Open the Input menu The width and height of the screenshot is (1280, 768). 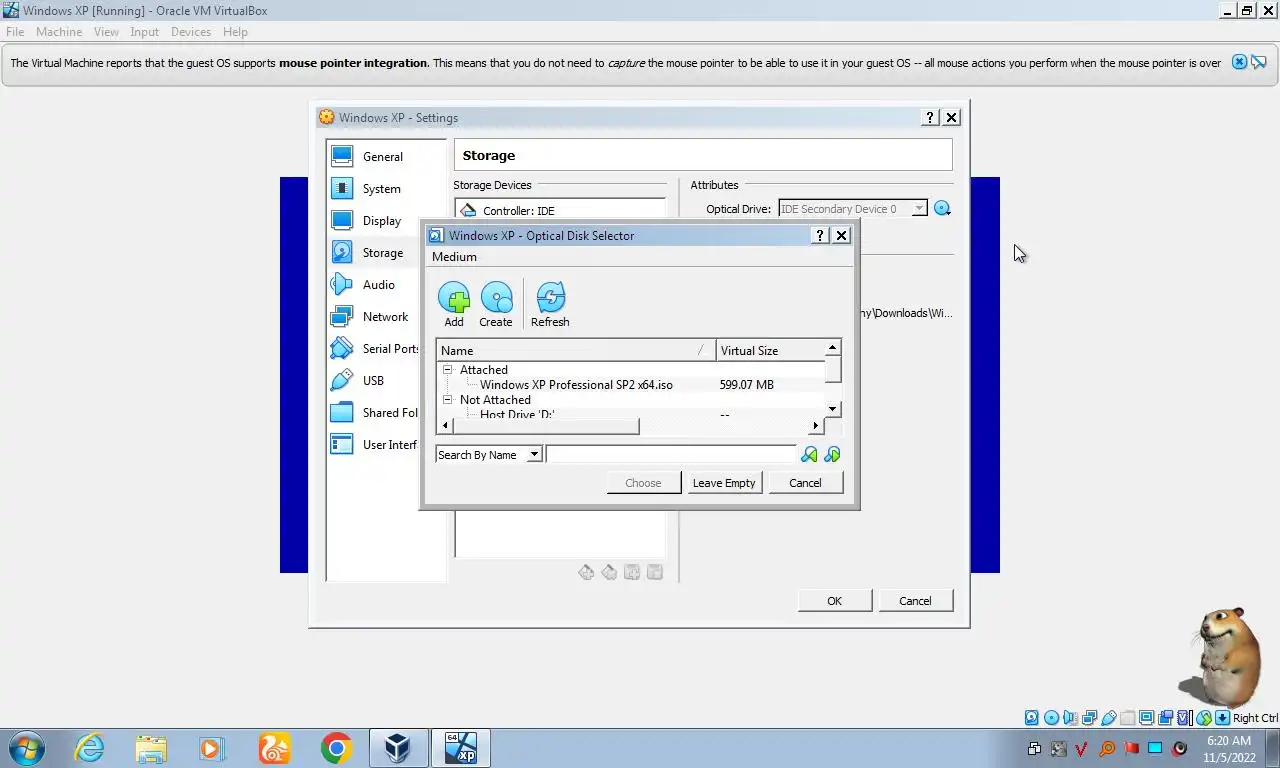pos(145,32)
